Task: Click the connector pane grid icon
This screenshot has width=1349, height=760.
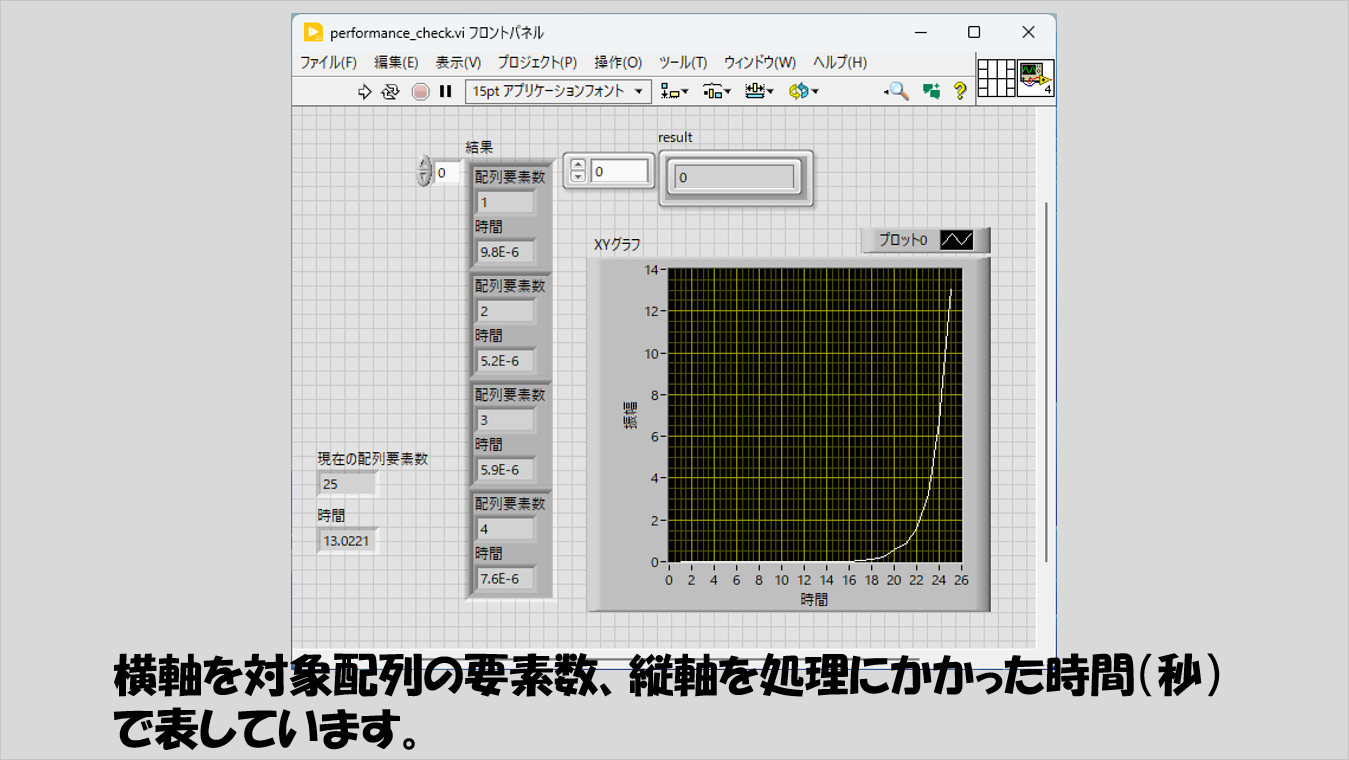Action: coord(996,78)
